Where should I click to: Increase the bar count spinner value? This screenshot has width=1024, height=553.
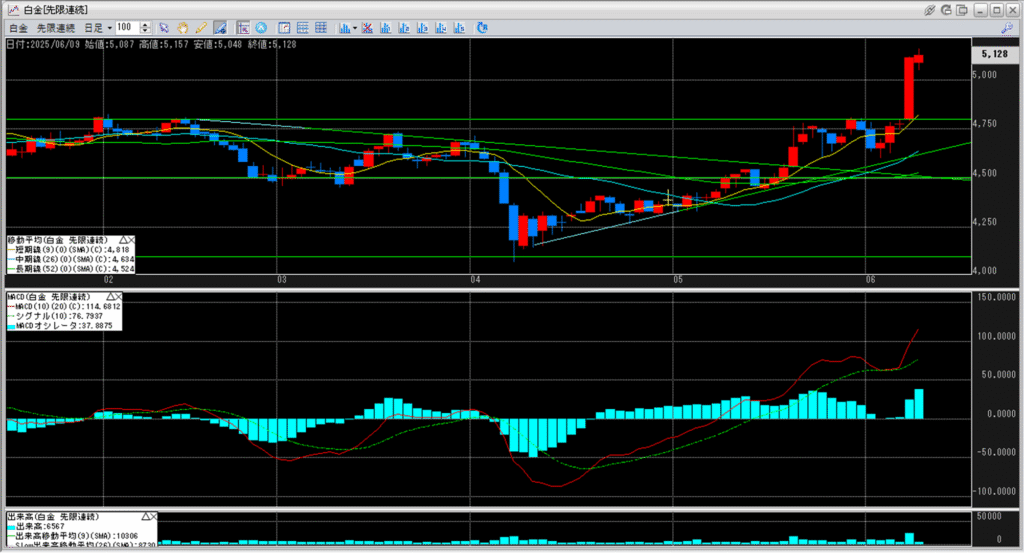pyautogui.click(x=147, y=24)
